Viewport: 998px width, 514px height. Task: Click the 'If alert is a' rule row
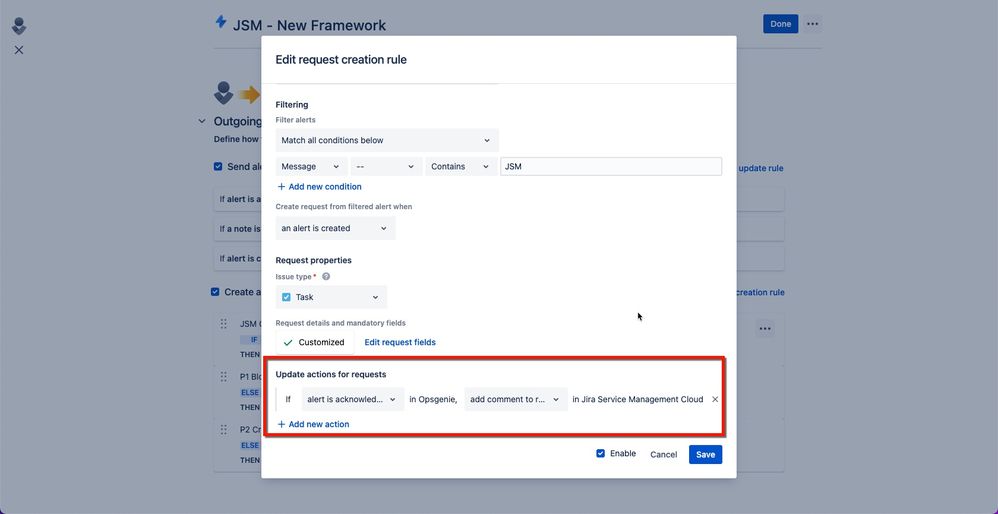tap(498, 199)
